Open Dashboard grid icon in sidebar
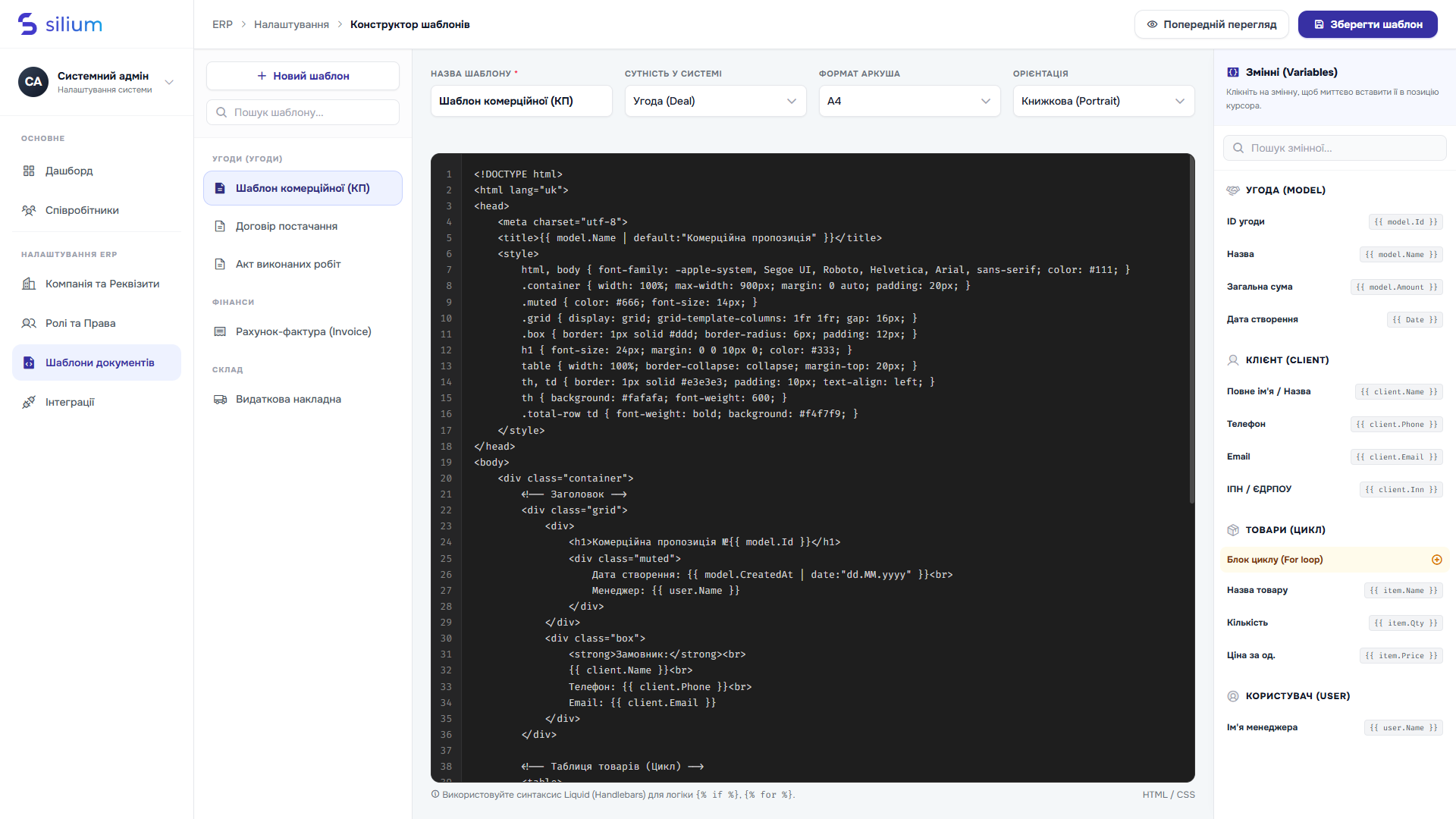Screen dimensions: 1456x819 tap(29, 171)
